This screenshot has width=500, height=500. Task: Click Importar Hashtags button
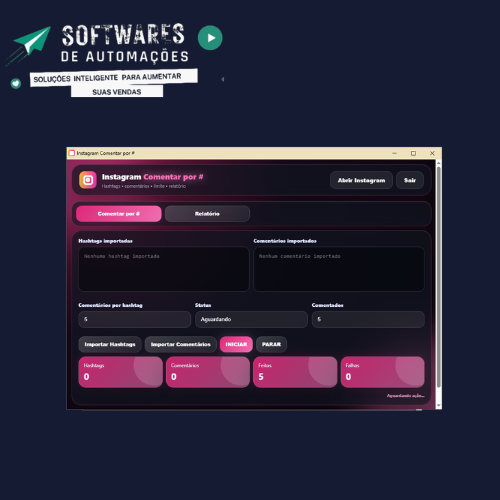[110, 344]
